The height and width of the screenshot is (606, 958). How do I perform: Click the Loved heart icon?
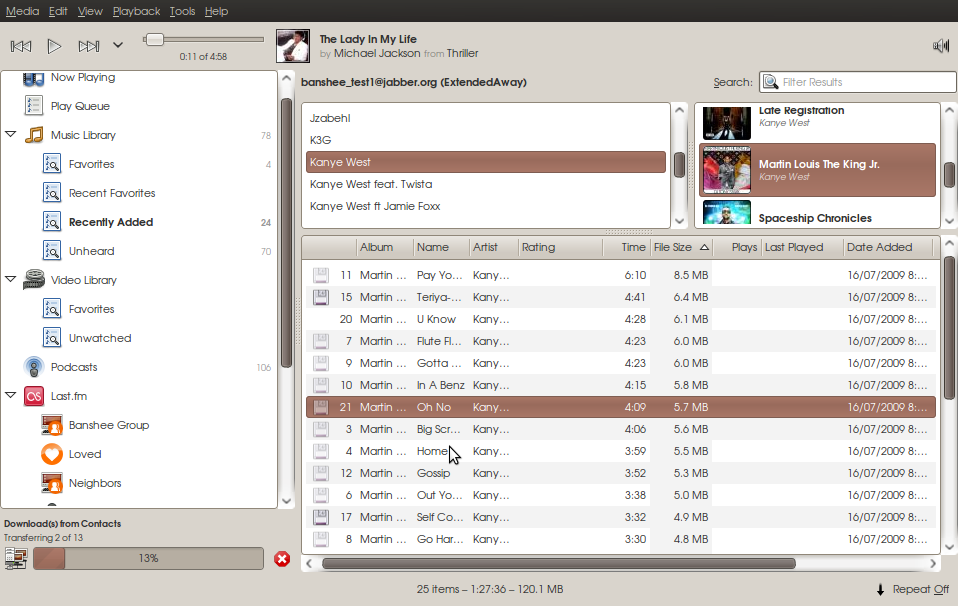tap(52, 454)
